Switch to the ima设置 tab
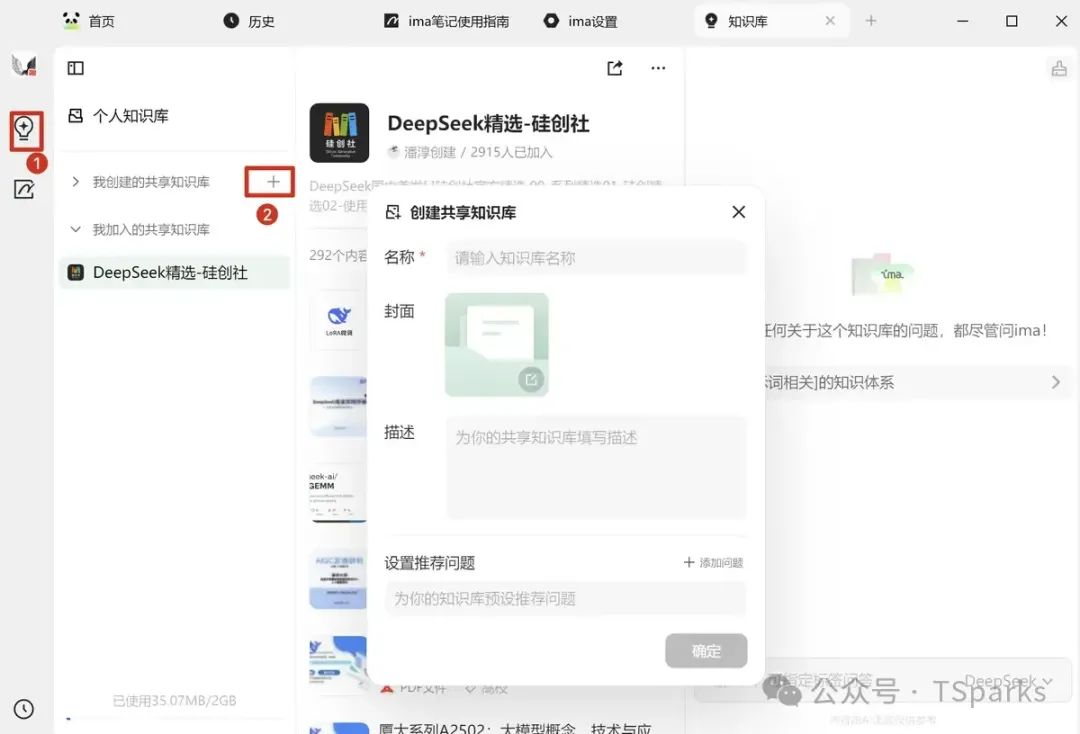This screenshot has width=1080, height=734. tap(581, 21)
